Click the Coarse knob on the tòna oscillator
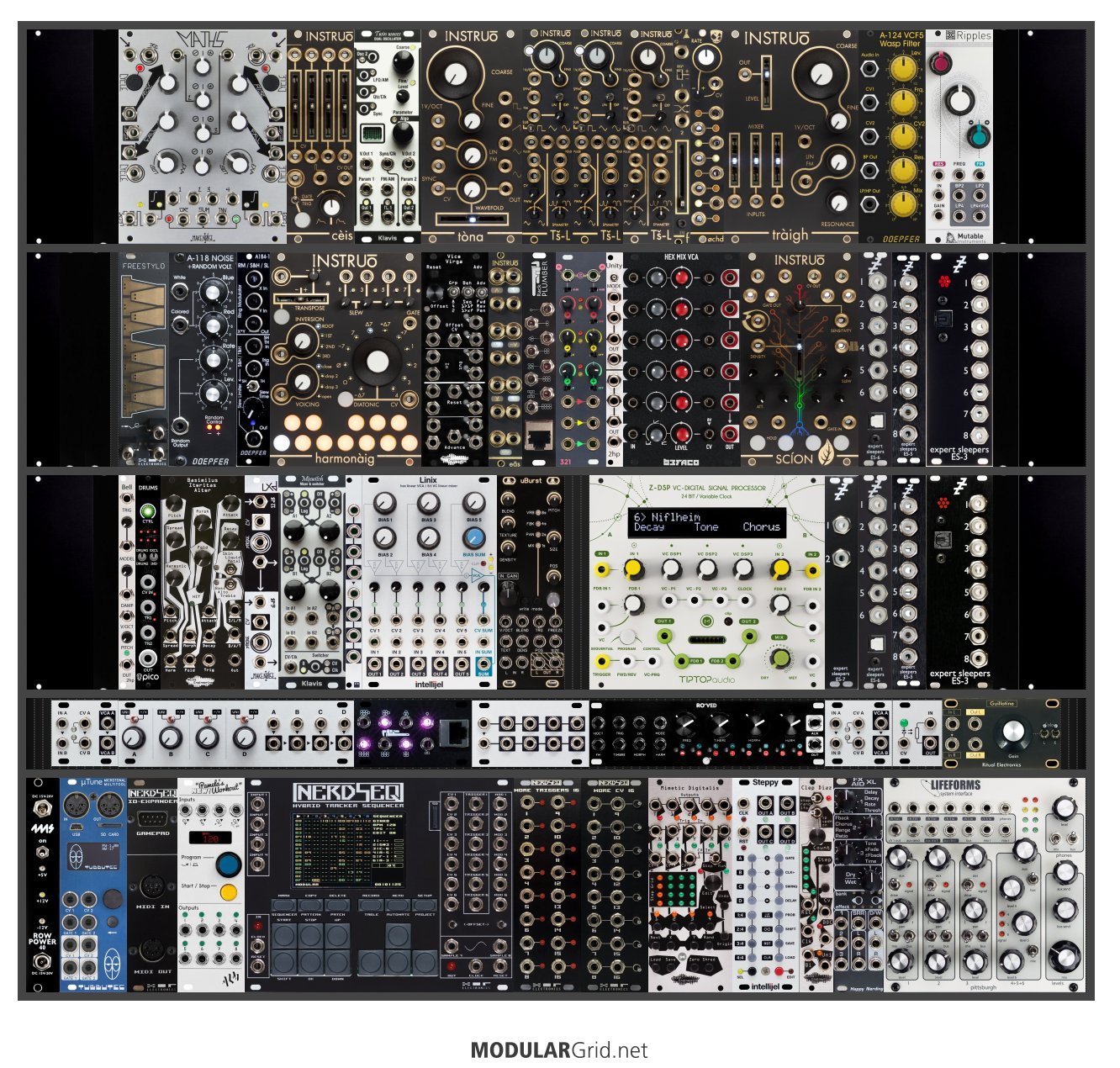Viewport: 1120px width, 1068px height. (457, 75)
